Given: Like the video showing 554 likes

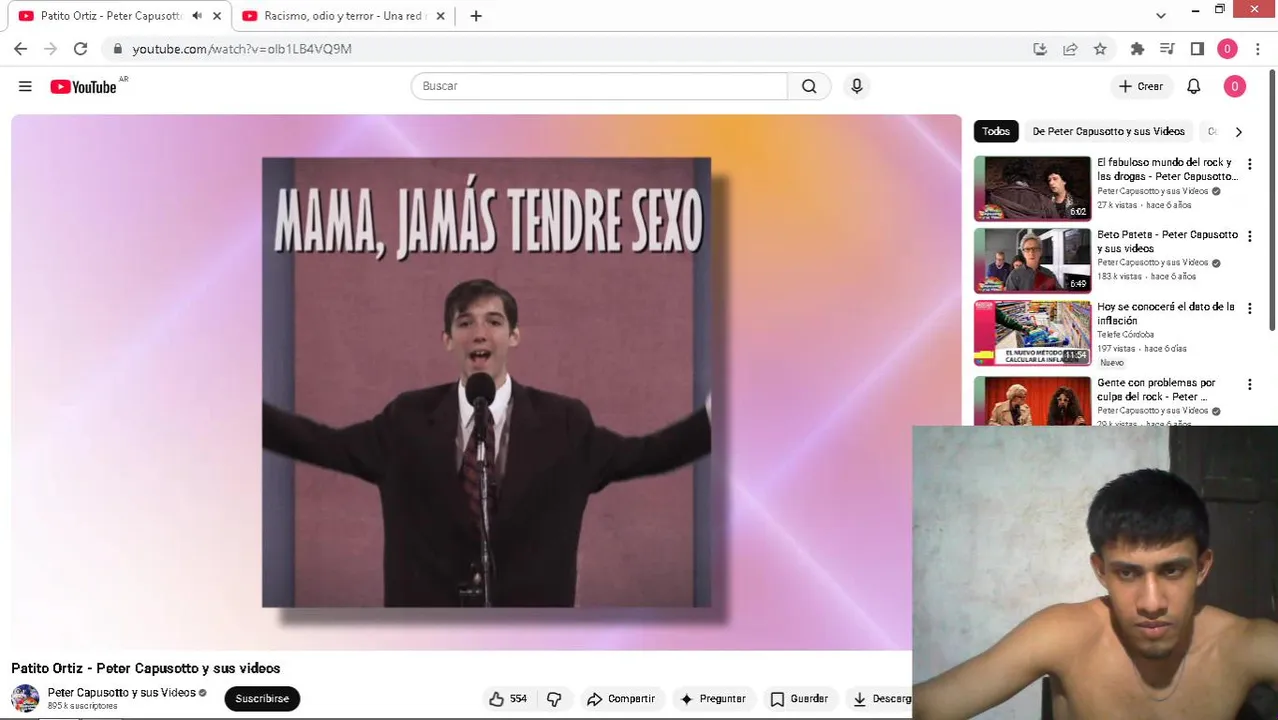Looking at the screenshot, I should (508, 699).
